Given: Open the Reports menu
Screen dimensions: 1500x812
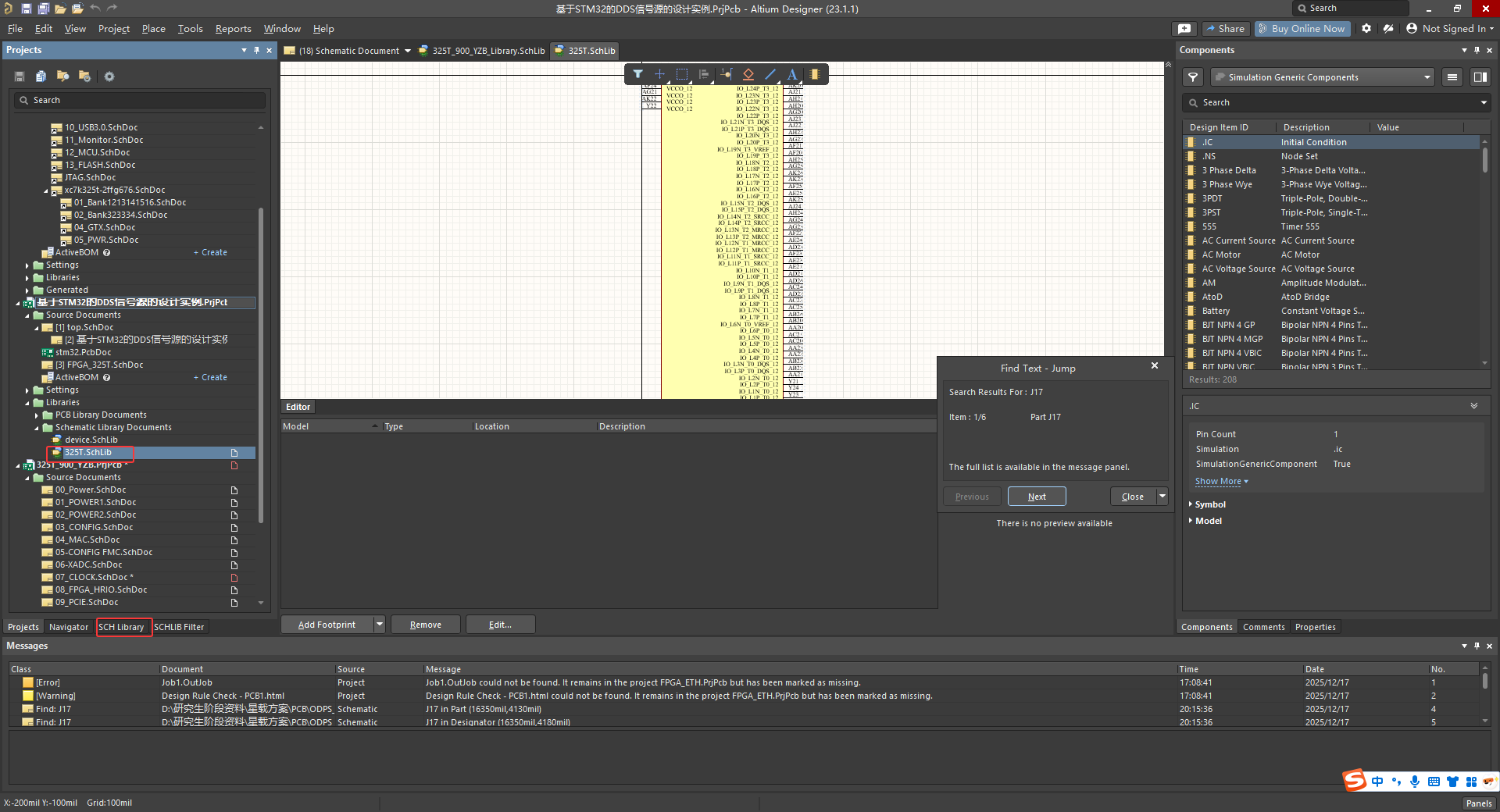Looking at the screenshot, I should pos(234,28).
